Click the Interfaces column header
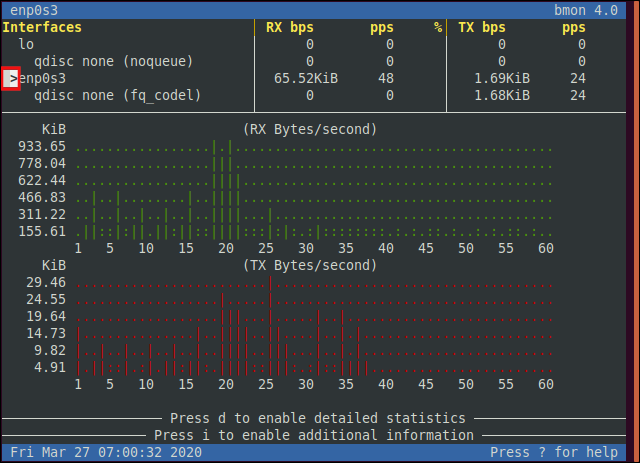The image size is (640, 463). (x=42, y=27)
